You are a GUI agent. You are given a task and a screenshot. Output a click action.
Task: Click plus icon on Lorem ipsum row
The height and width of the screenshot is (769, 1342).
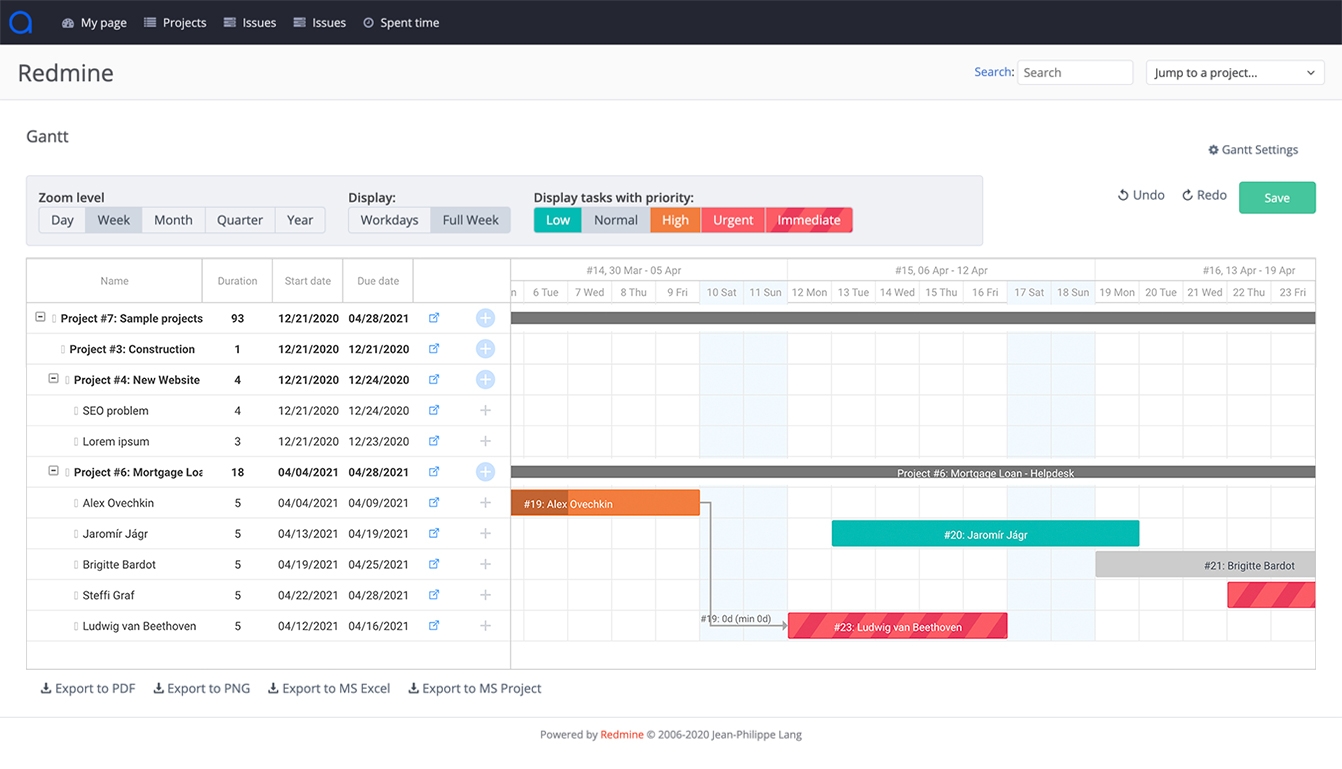point(485,441)
